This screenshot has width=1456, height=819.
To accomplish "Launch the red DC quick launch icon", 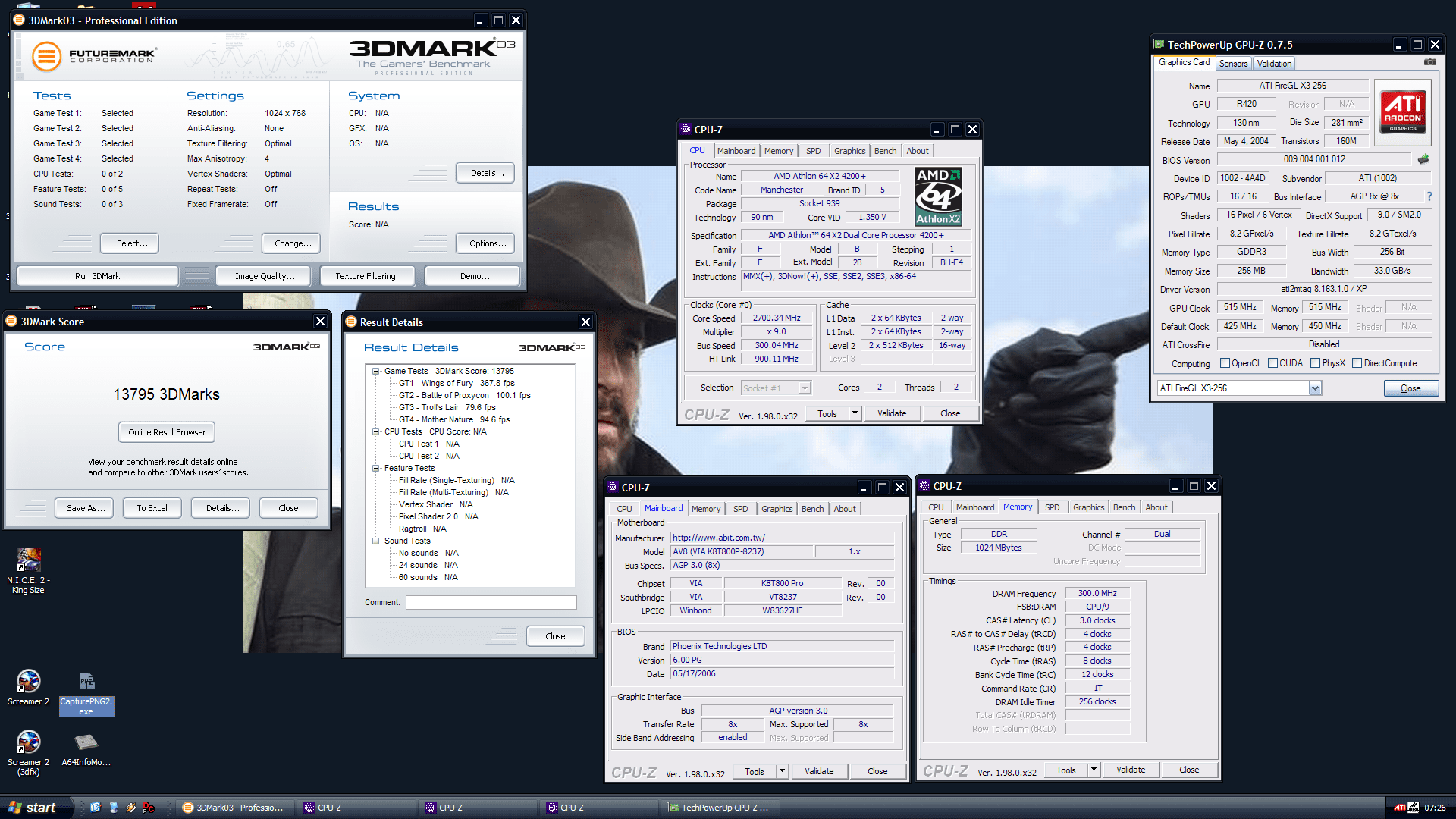I will tap(149, 808).
